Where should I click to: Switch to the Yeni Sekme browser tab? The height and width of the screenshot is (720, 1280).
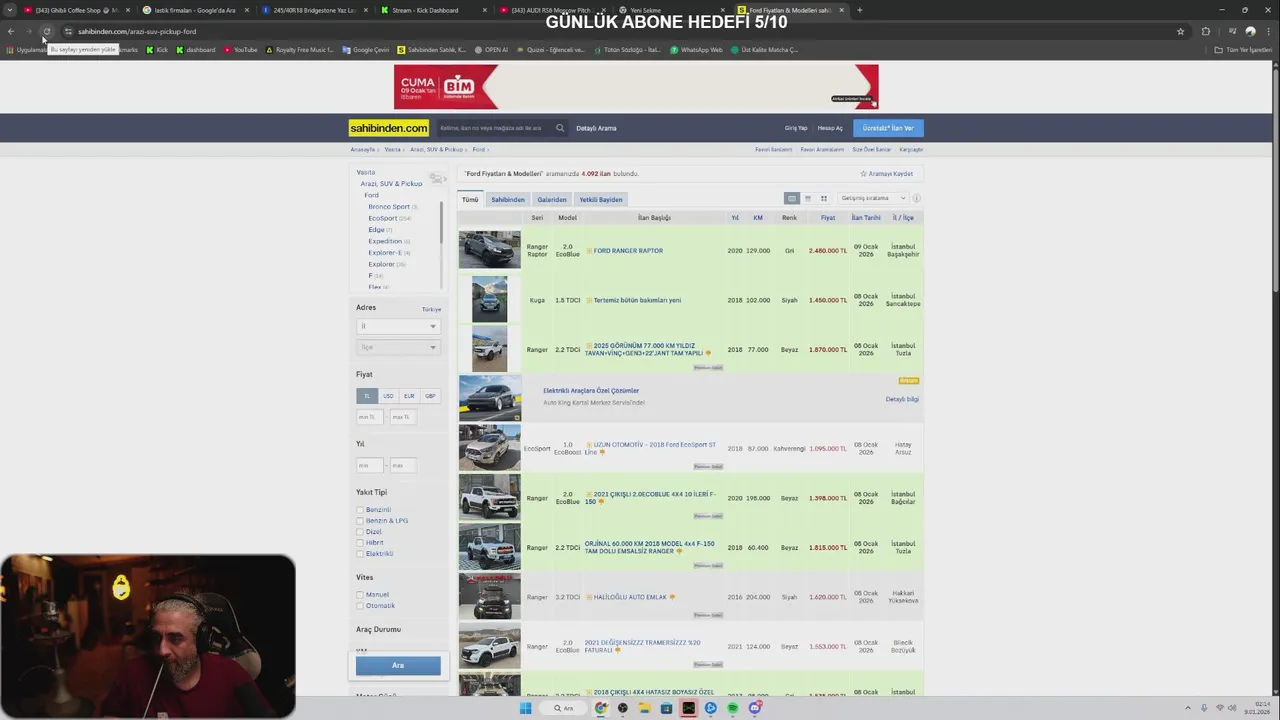pos(670,10)
